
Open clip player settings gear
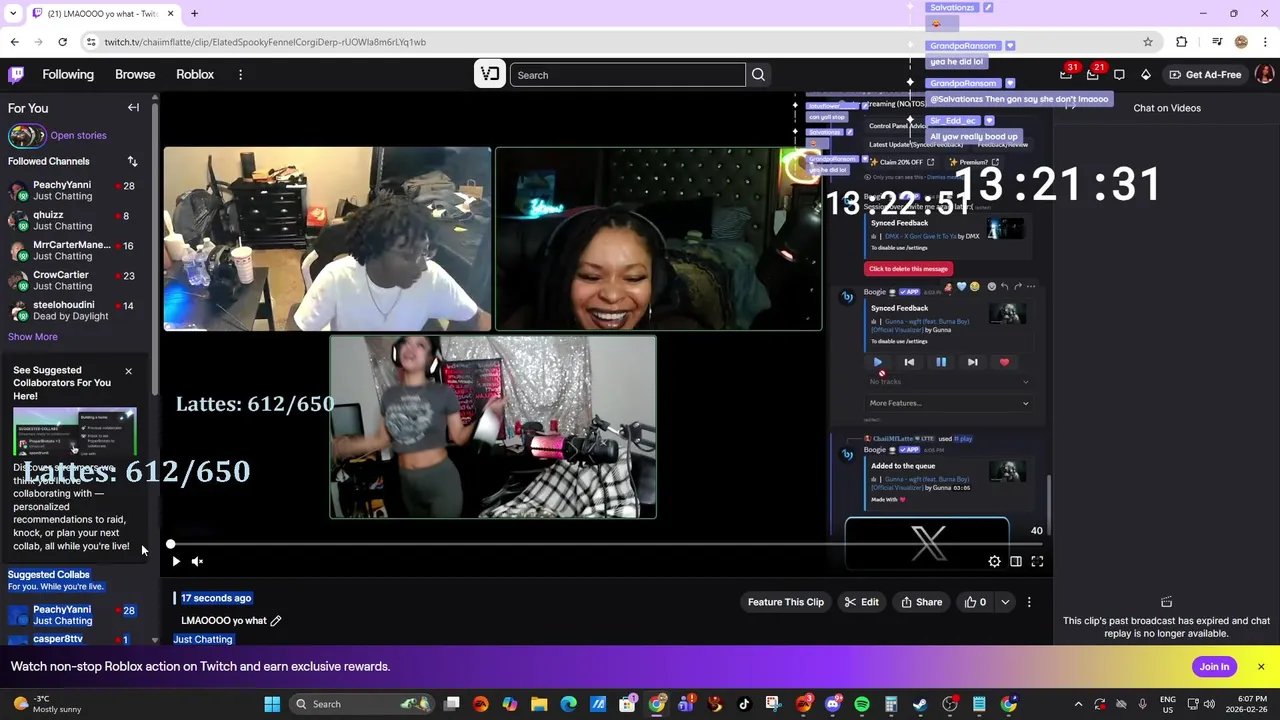(x=994, y=562)
